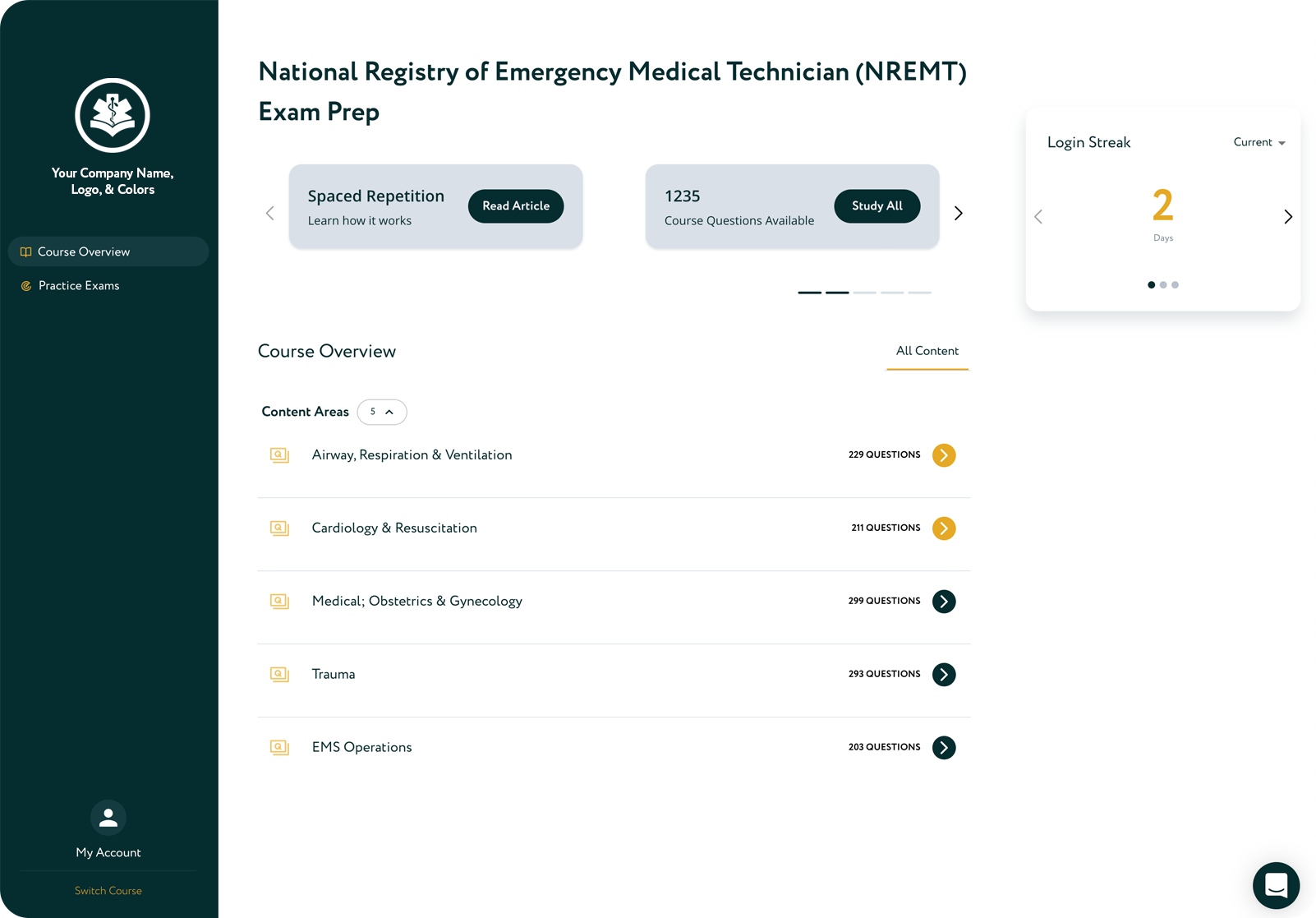
Task: Click the 211 QUESTIONS label
Action: pos(886,528)
